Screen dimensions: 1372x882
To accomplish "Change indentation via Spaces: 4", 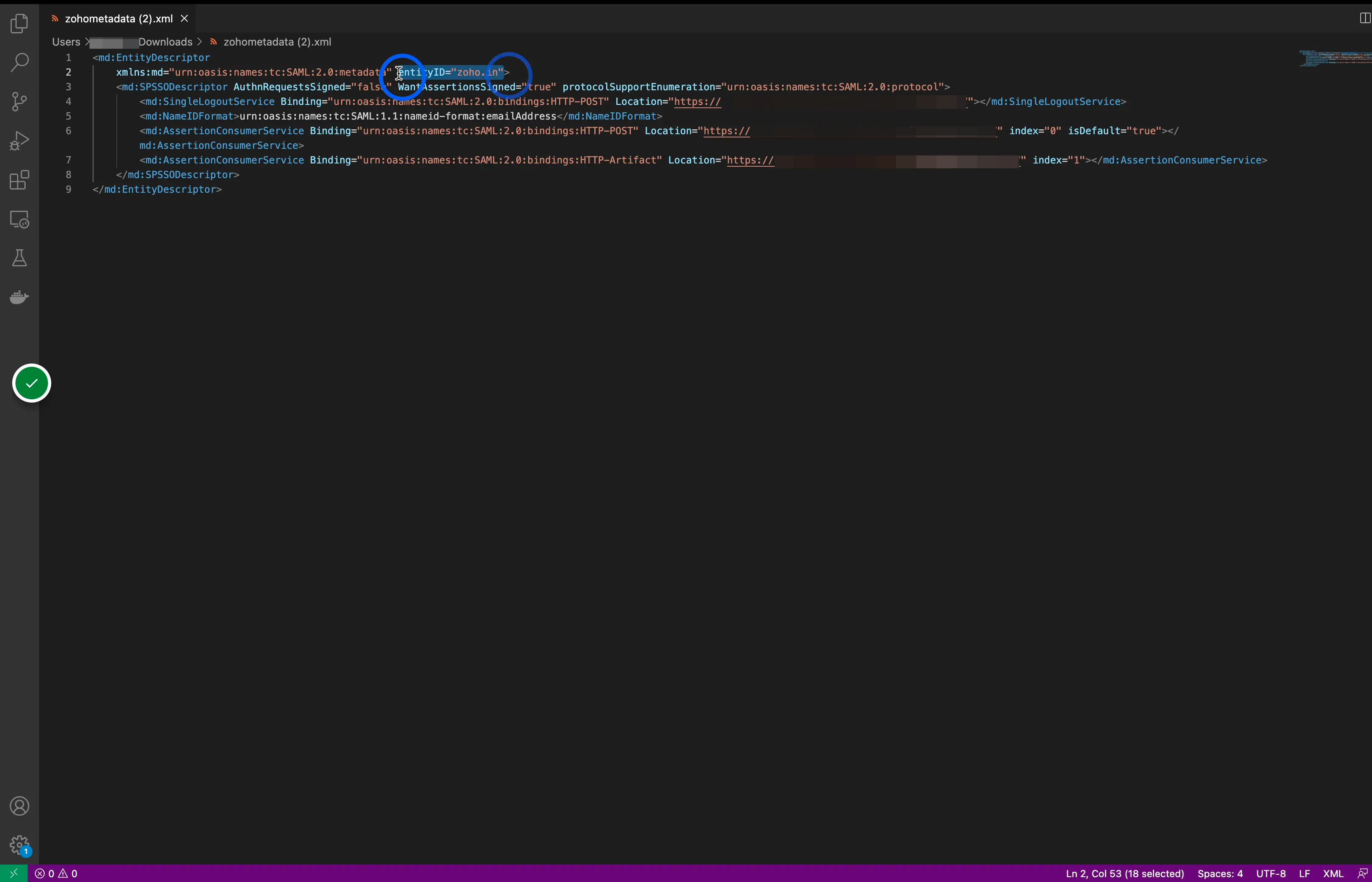I will coord(1220,873).
